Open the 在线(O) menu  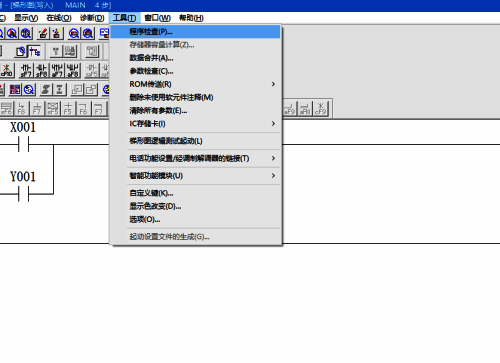[x=59, y=18]
